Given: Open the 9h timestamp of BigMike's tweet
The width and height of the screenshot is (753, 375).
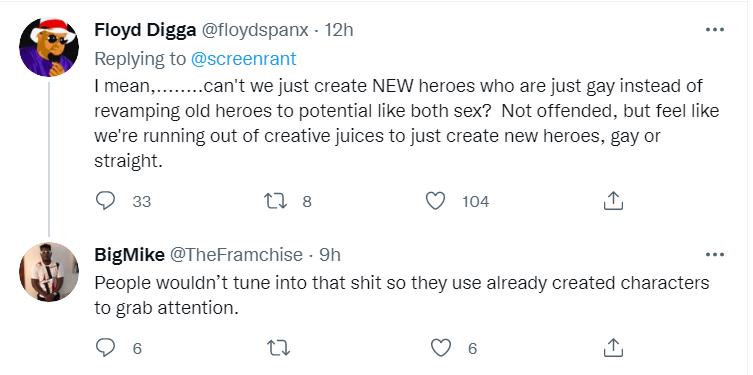Looking at the screenshot, I should coord(330,255).
